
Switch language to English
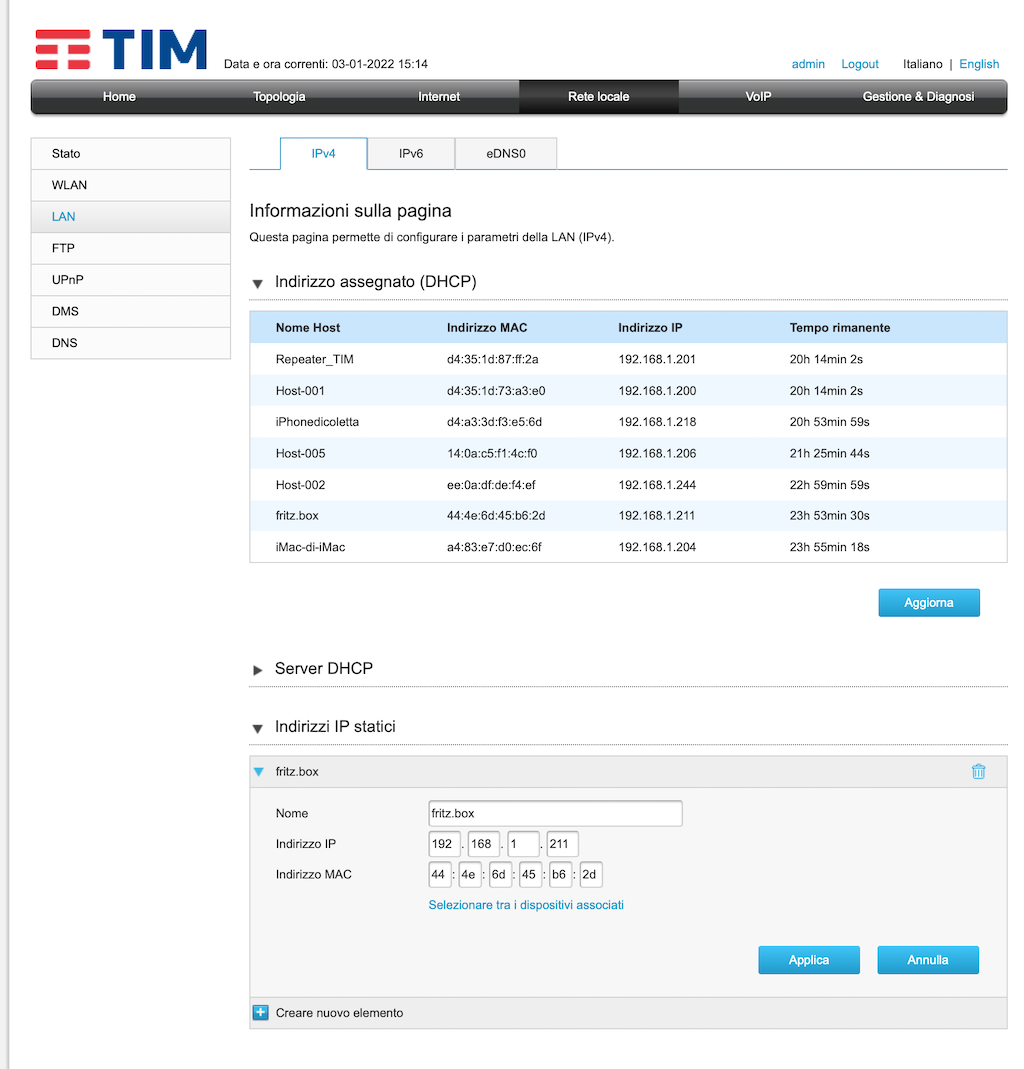(x=979, y=64)
